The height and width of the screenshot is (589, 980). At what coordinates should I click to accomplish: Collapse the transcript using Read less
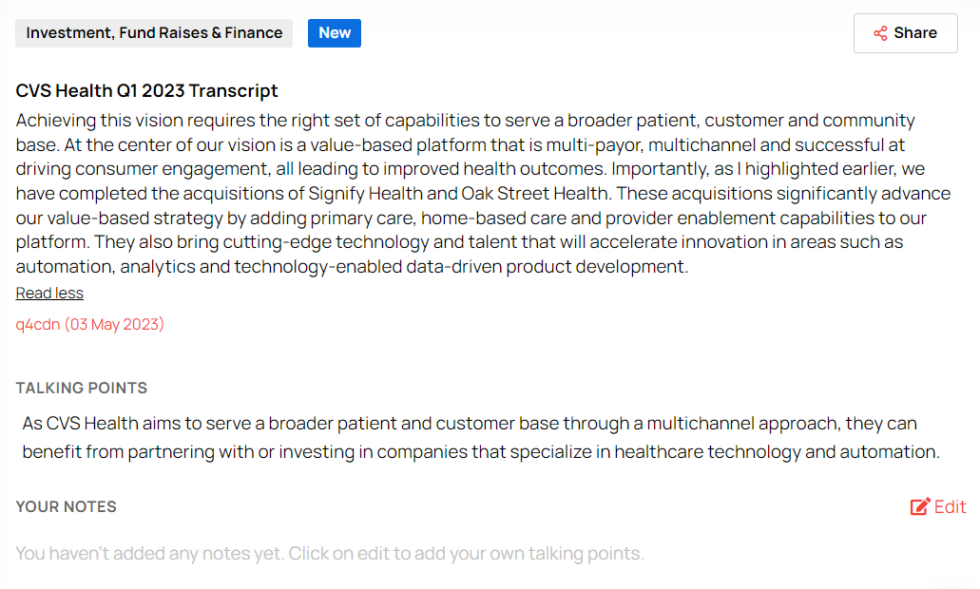(49, 292)
